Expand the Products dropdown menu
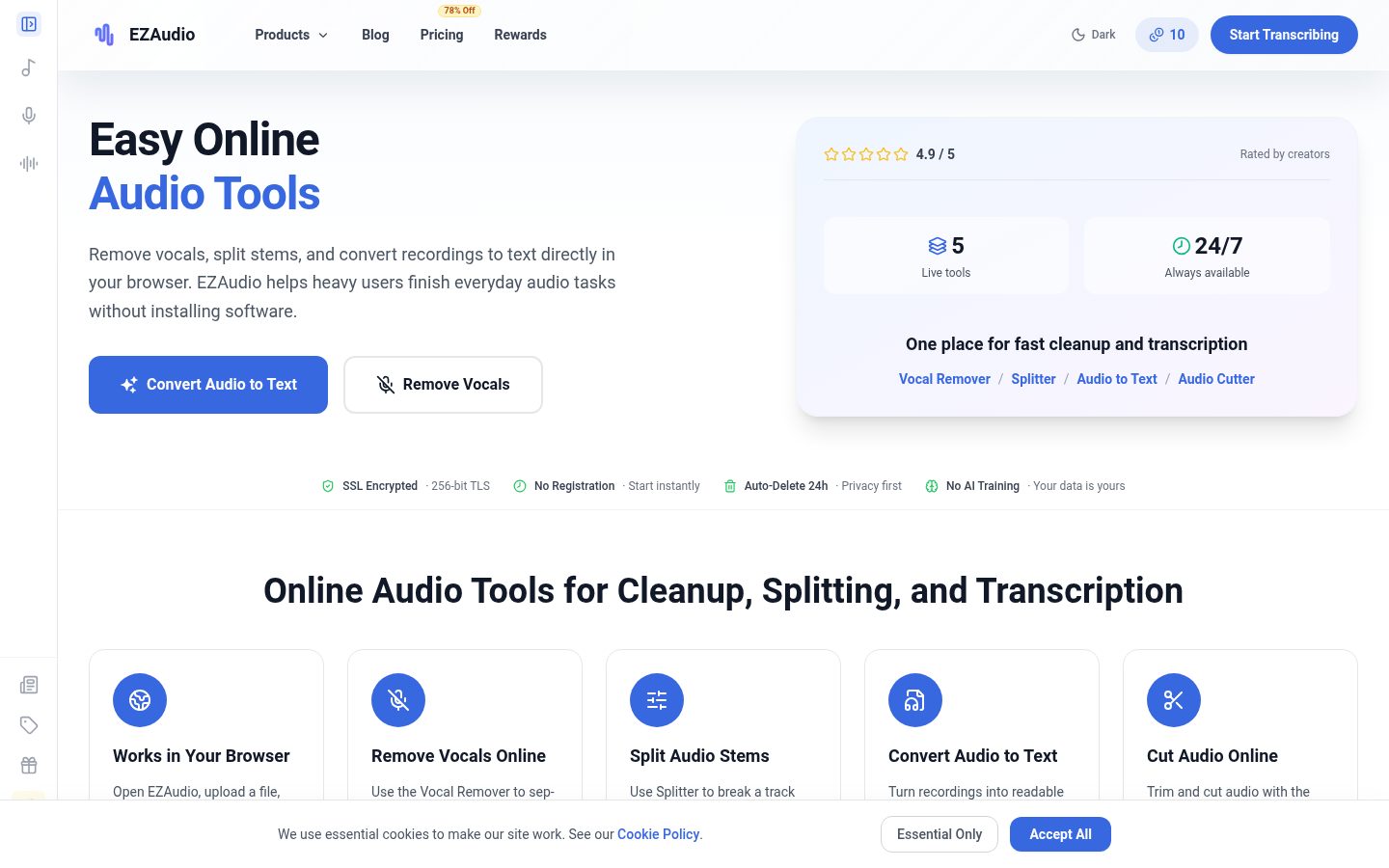 tap(291, 35)
